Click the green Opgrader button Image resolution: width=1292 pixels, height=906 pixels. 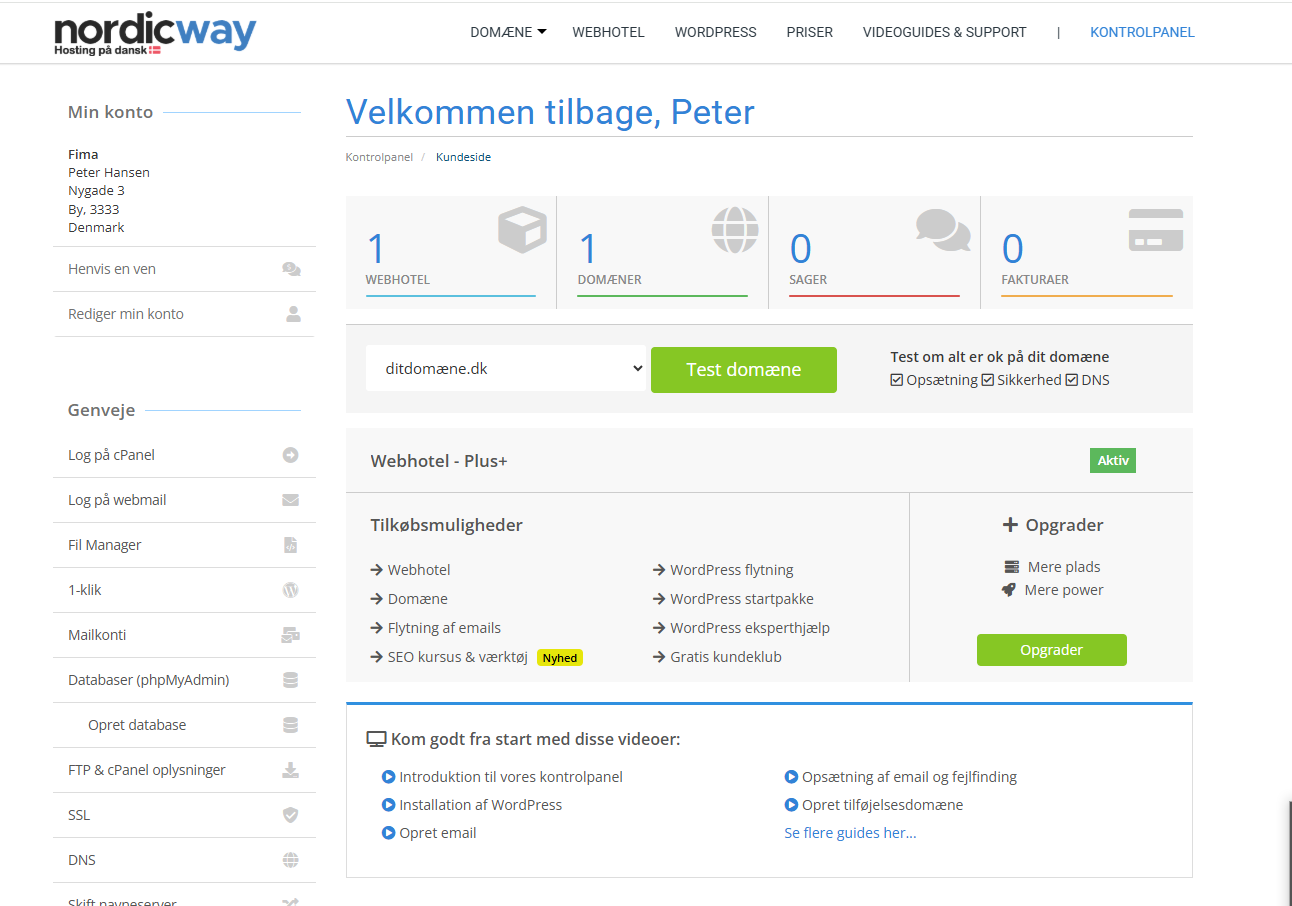click(x=1051, y=650)
